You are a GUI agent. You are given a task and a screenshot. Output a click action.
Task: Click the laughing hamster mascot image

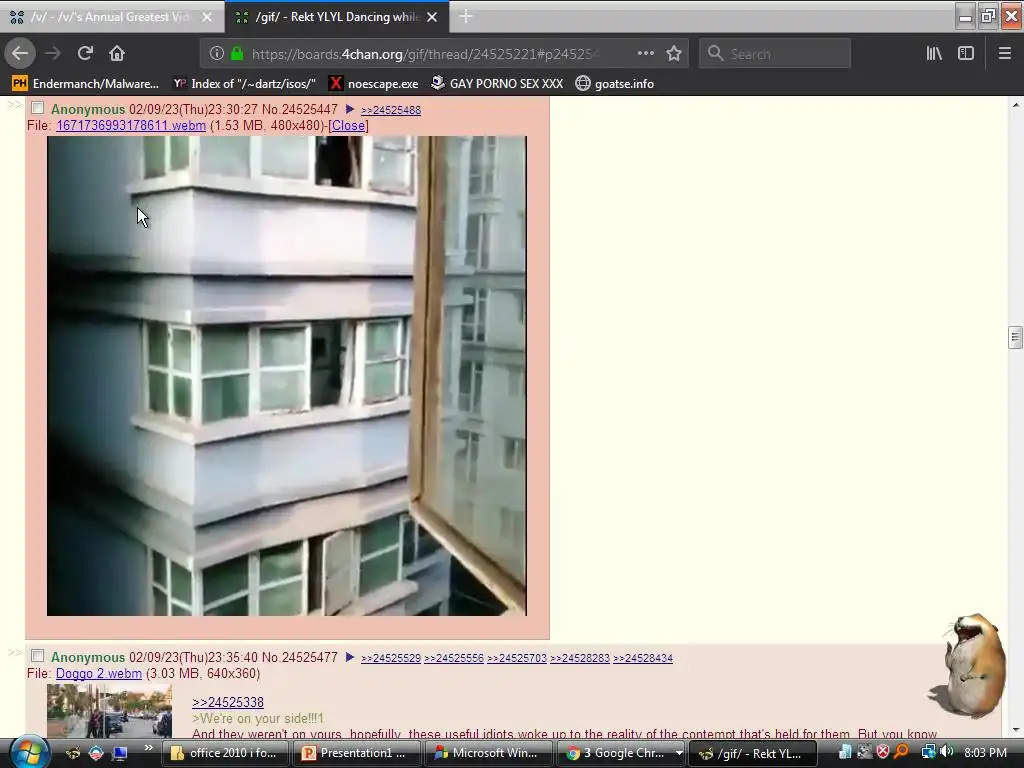point(969,665)
